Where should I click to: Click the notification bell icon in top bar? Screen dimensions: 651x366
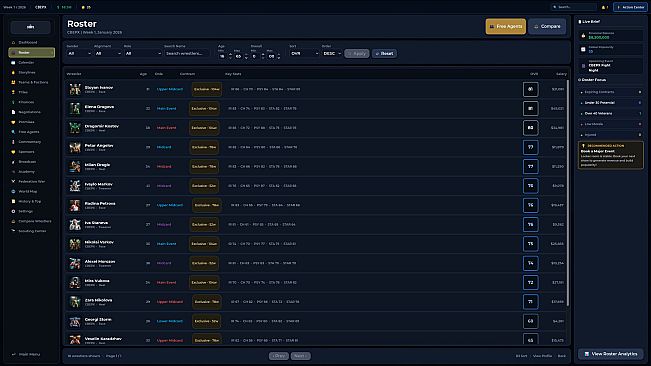point(603,7)
